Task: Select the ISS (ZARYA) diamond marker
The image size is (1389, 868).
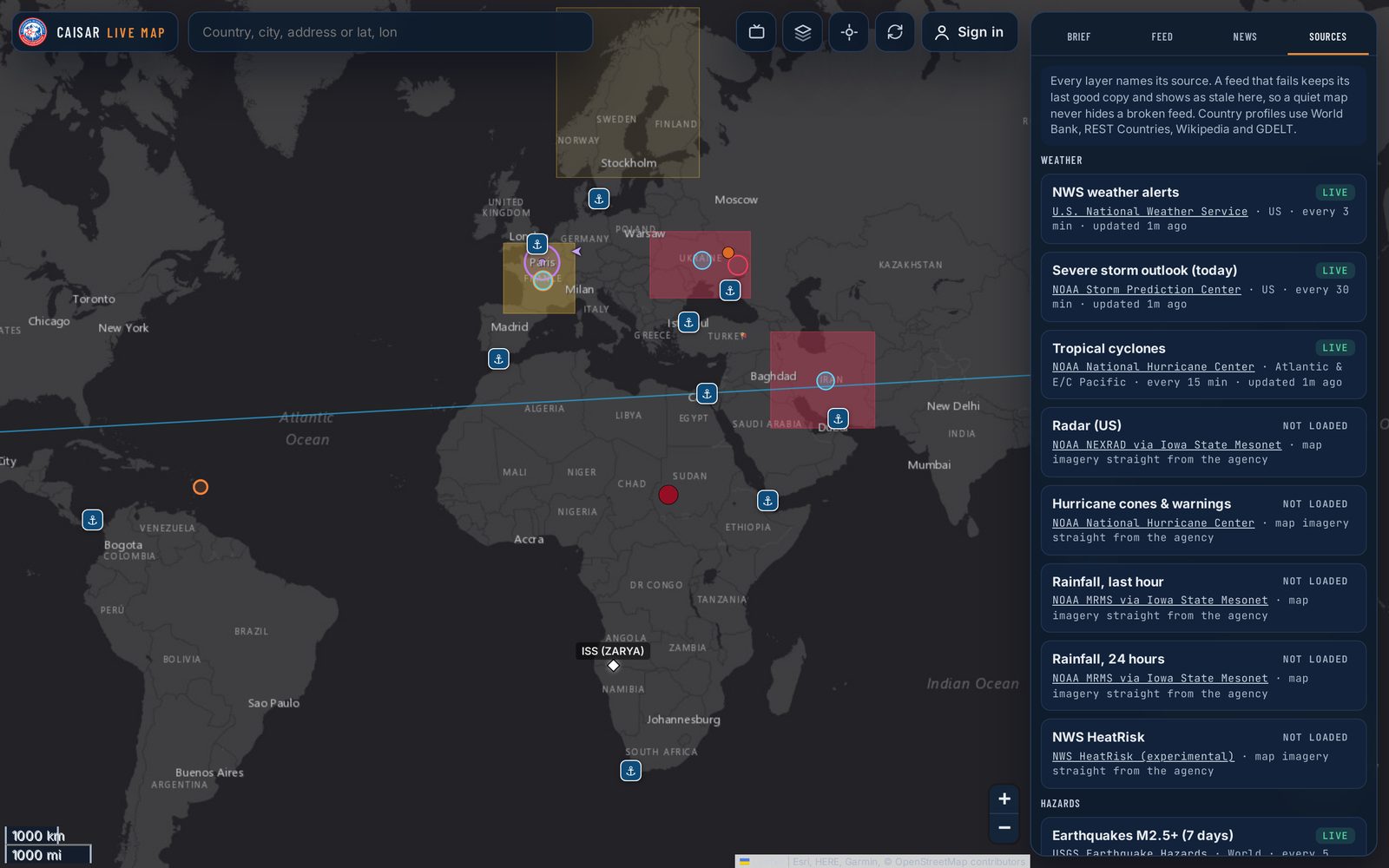Action: [x=614, y=666]
